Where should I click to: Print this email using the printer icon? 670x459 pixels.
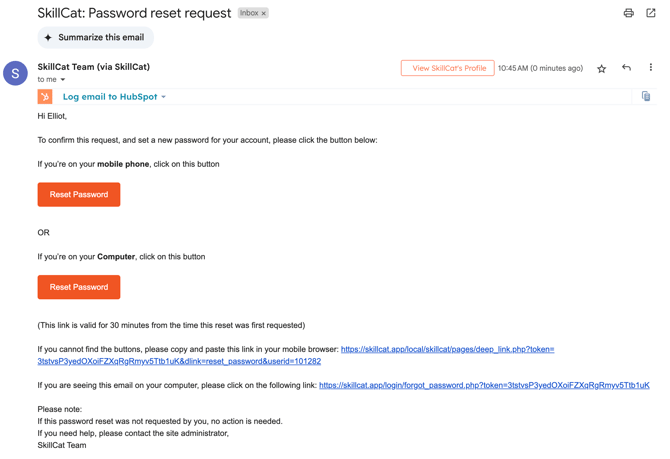628,13
